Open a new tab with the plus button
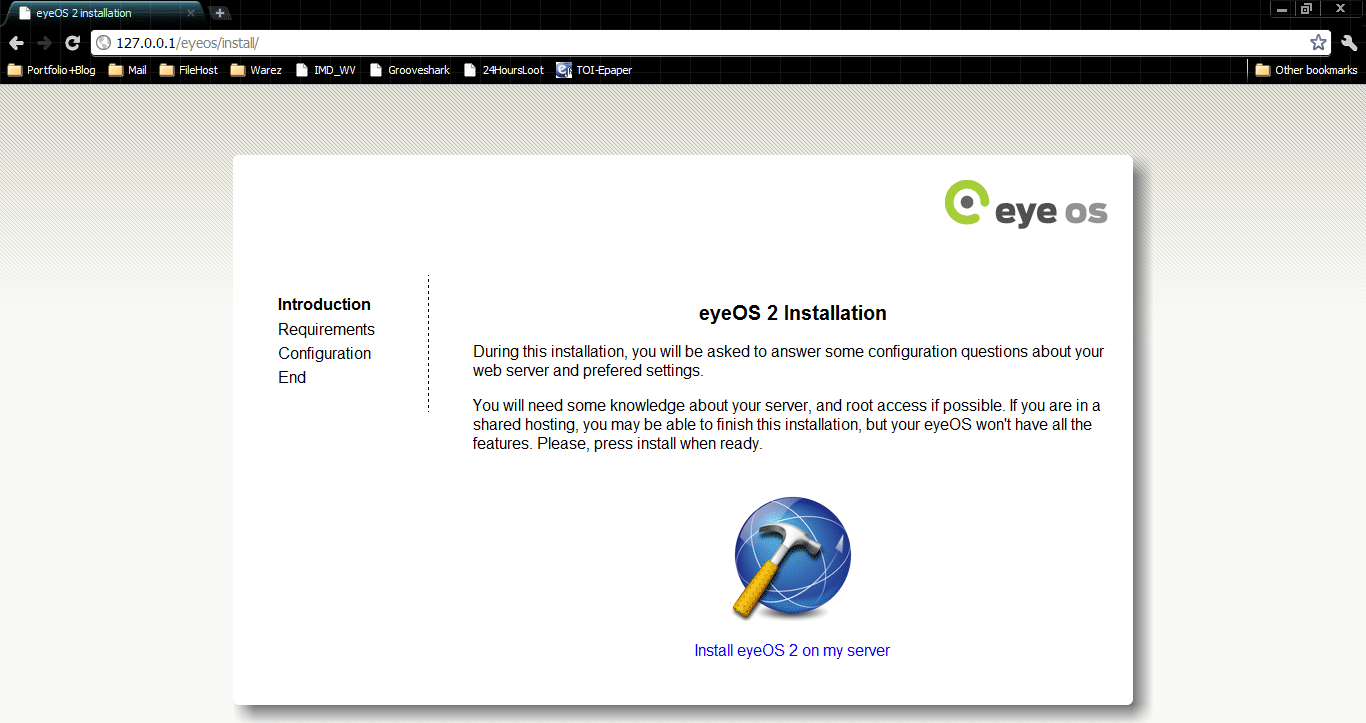Screen dimensions: 1366x723 (220, 13)
